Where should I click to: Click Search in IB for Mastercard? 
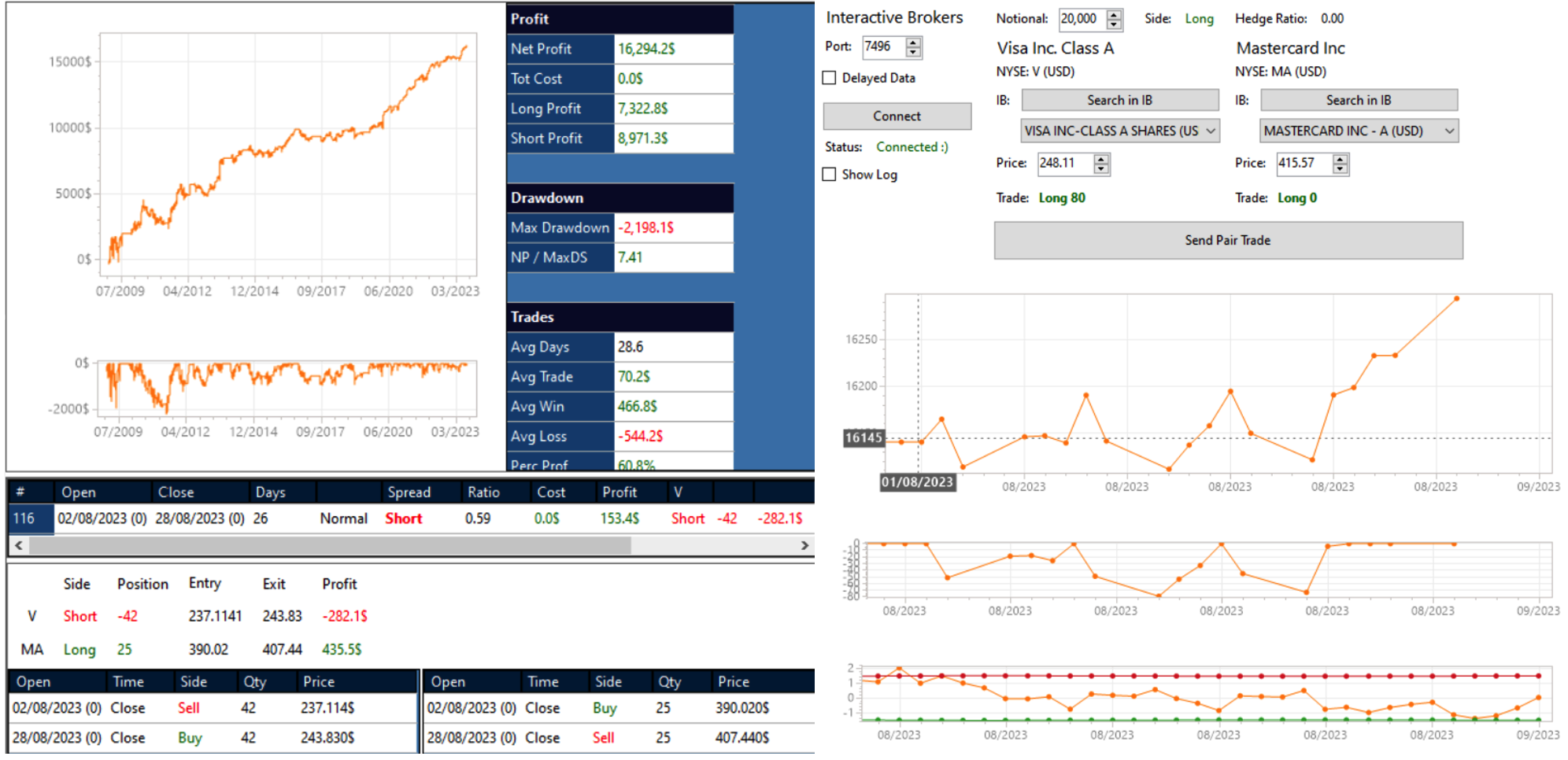click(x=1359, y=100)
